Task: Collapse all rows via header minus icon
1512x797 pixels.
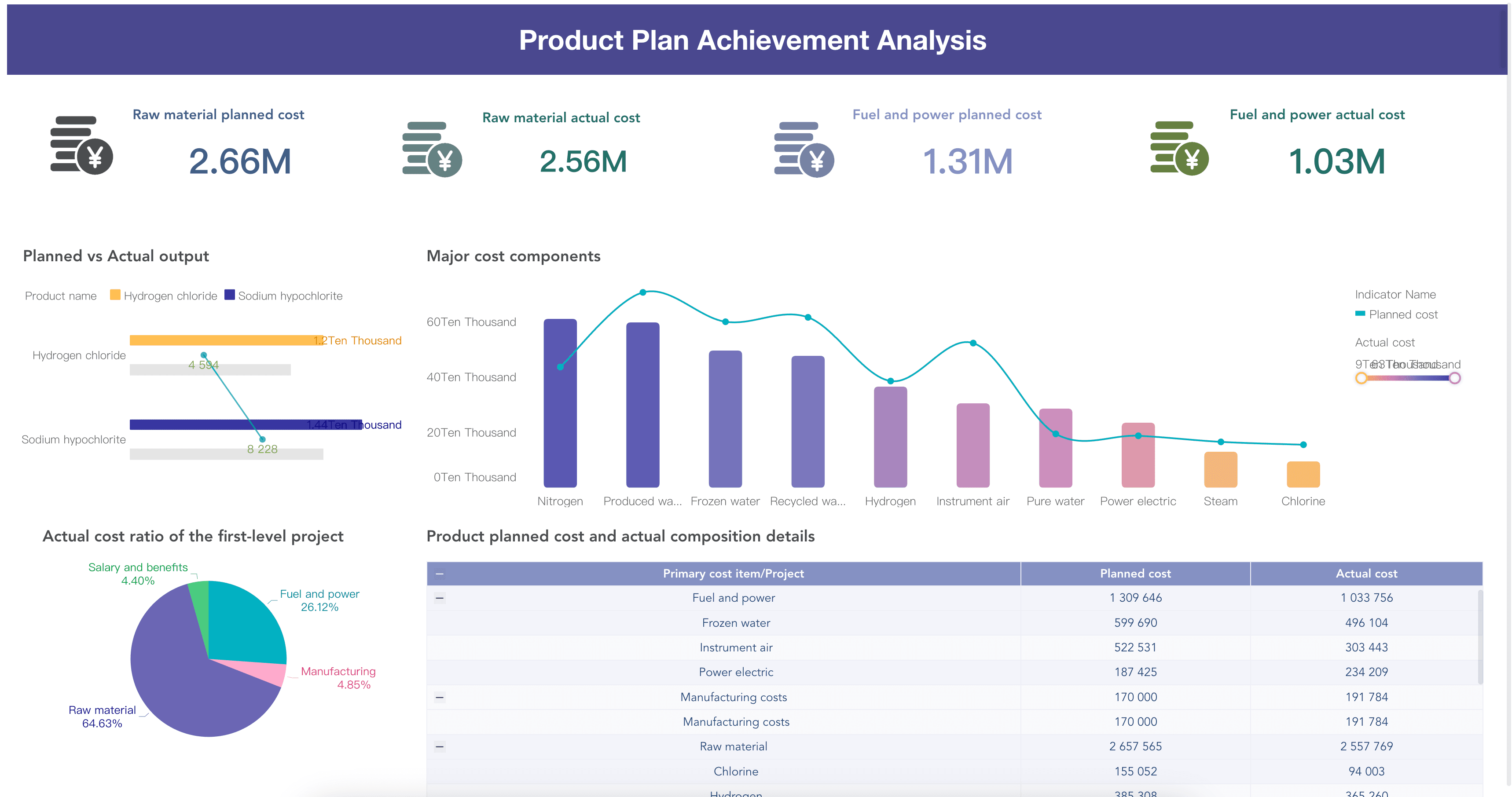Action: (440, 574)
